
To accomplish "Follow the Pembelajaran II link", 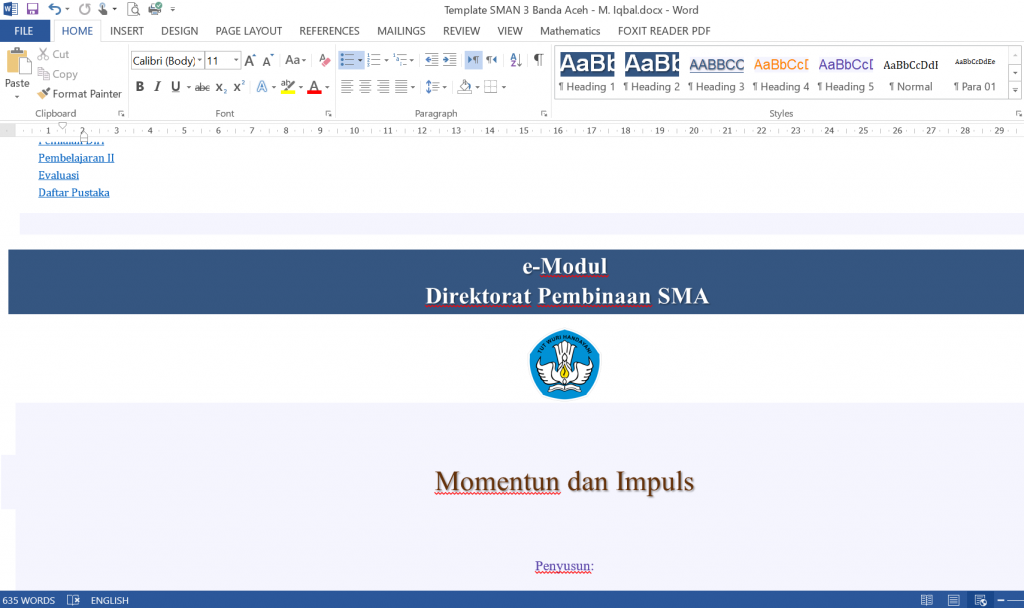I will click(76, 157).
